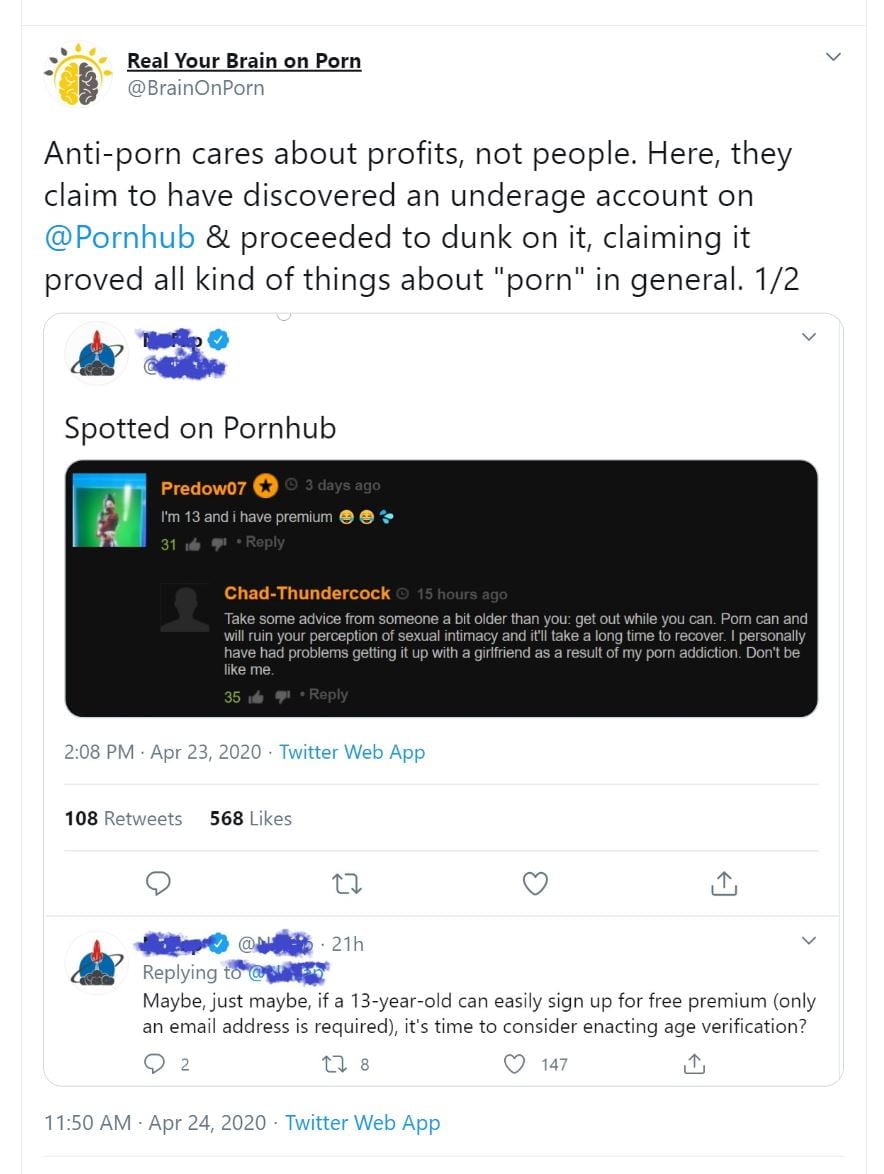The image size is (884, 1174).
Task: Like the age verification reply tweet
Action: coord(515,1064)
